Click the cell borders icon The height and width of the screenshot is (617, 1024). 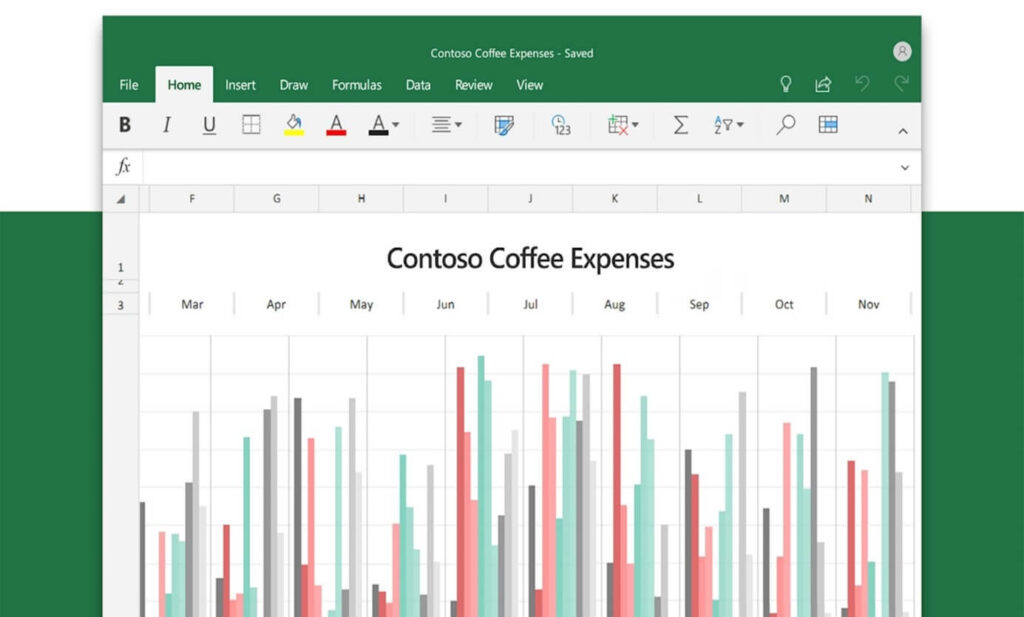click(x=251, y=125)
